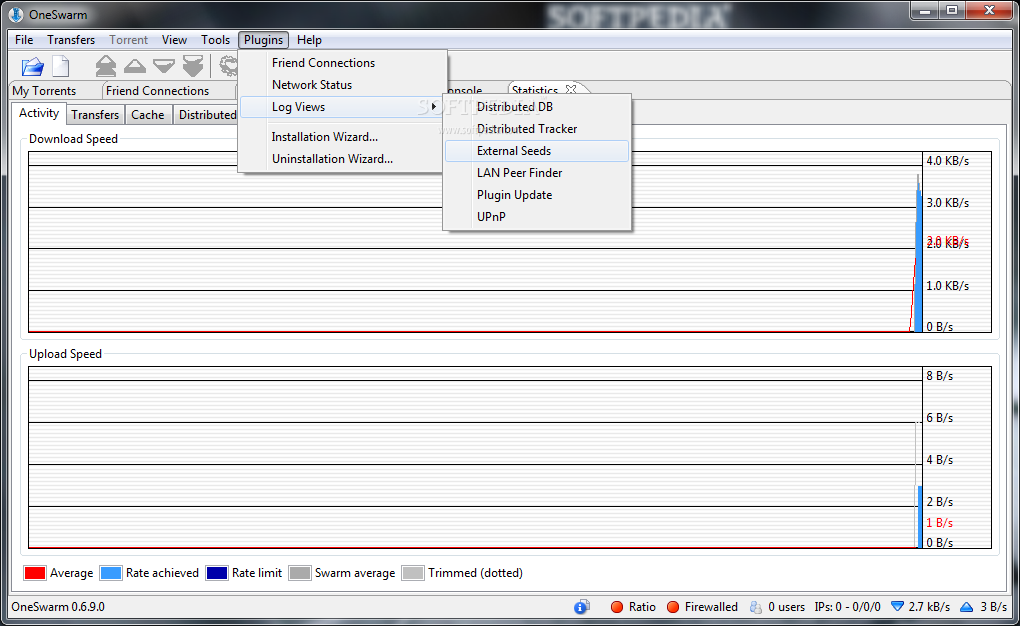Choose Friend Connections in Plugins menu
Screen dimensions: 1020x626
343,62
